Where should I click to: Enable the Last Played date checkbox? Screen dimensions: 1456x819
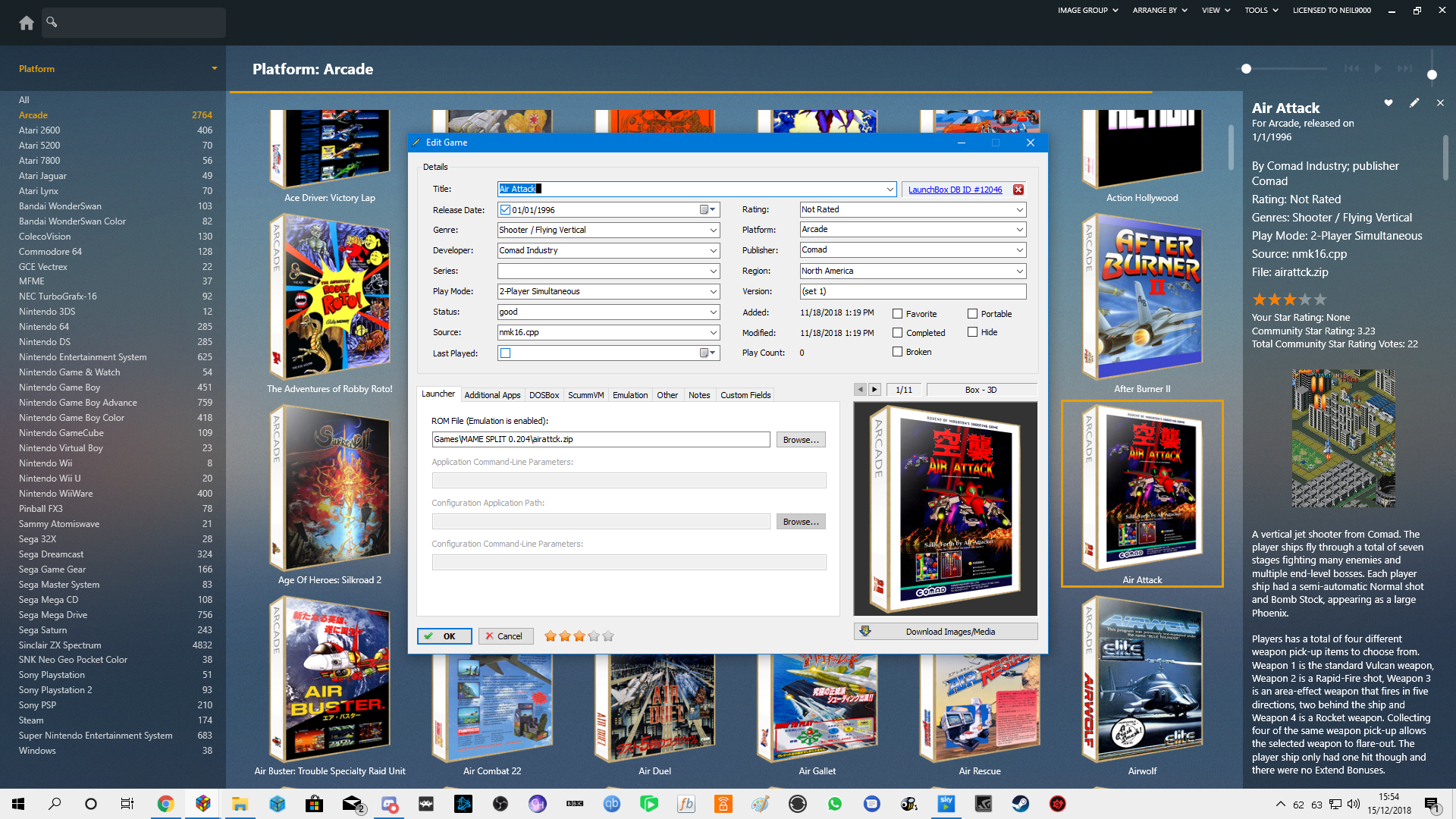(506, 353)
